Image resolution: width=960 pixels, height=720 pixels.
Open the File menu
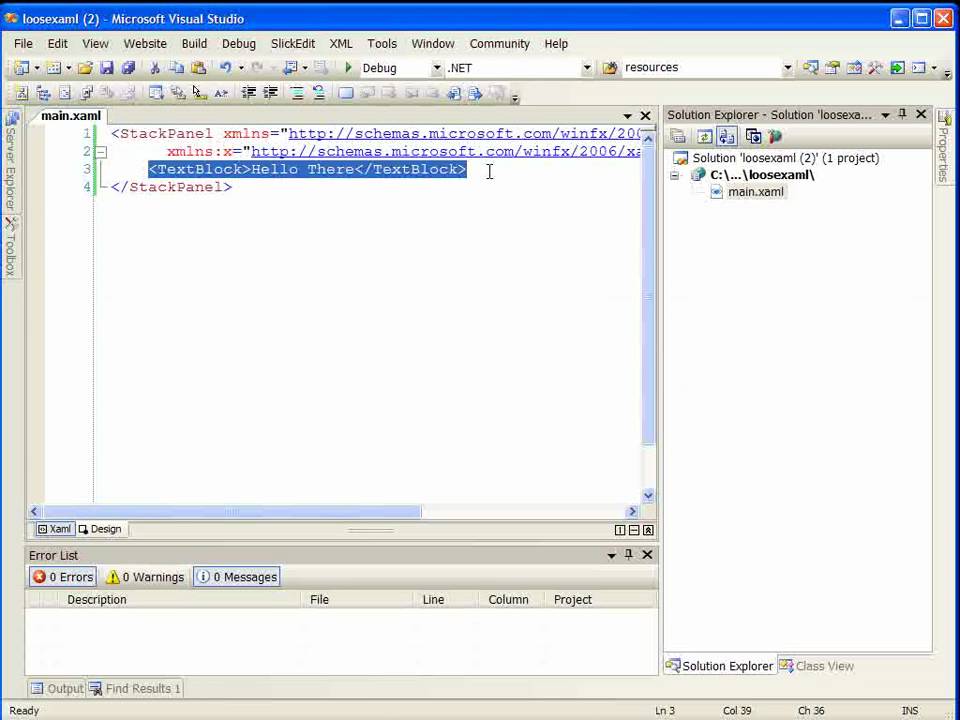click(23, 43)
